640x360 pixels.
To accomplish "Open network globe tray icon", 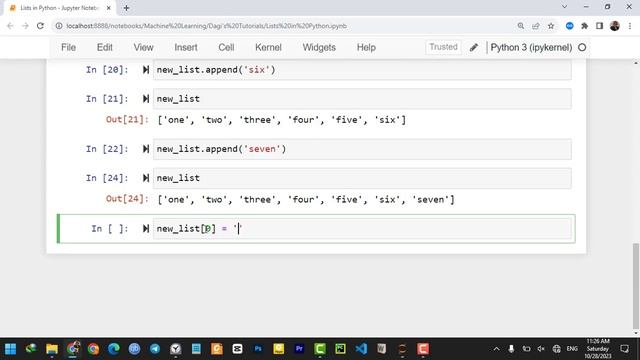I will (x=556, y=349).
